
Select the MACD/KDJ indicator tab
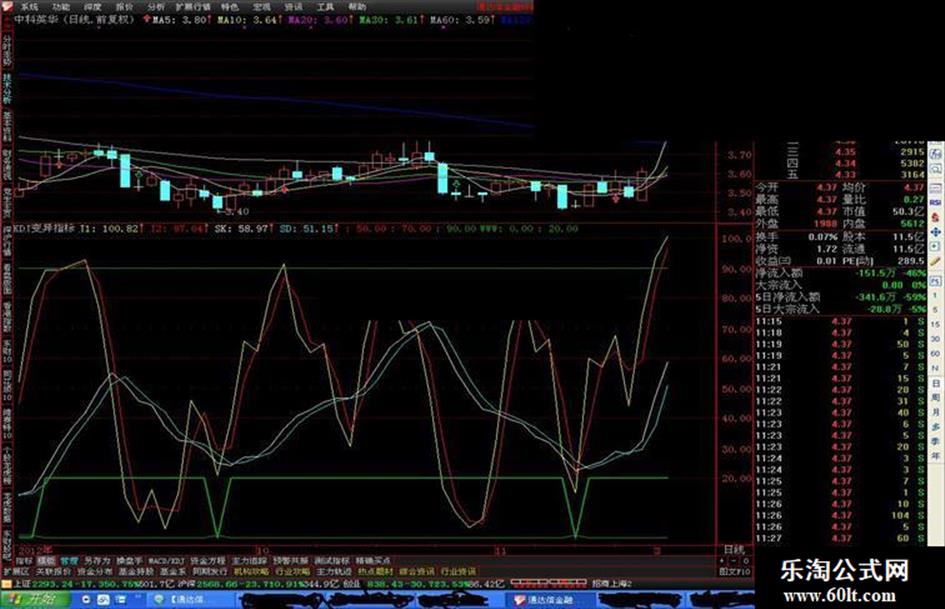(x=166, y=561)
